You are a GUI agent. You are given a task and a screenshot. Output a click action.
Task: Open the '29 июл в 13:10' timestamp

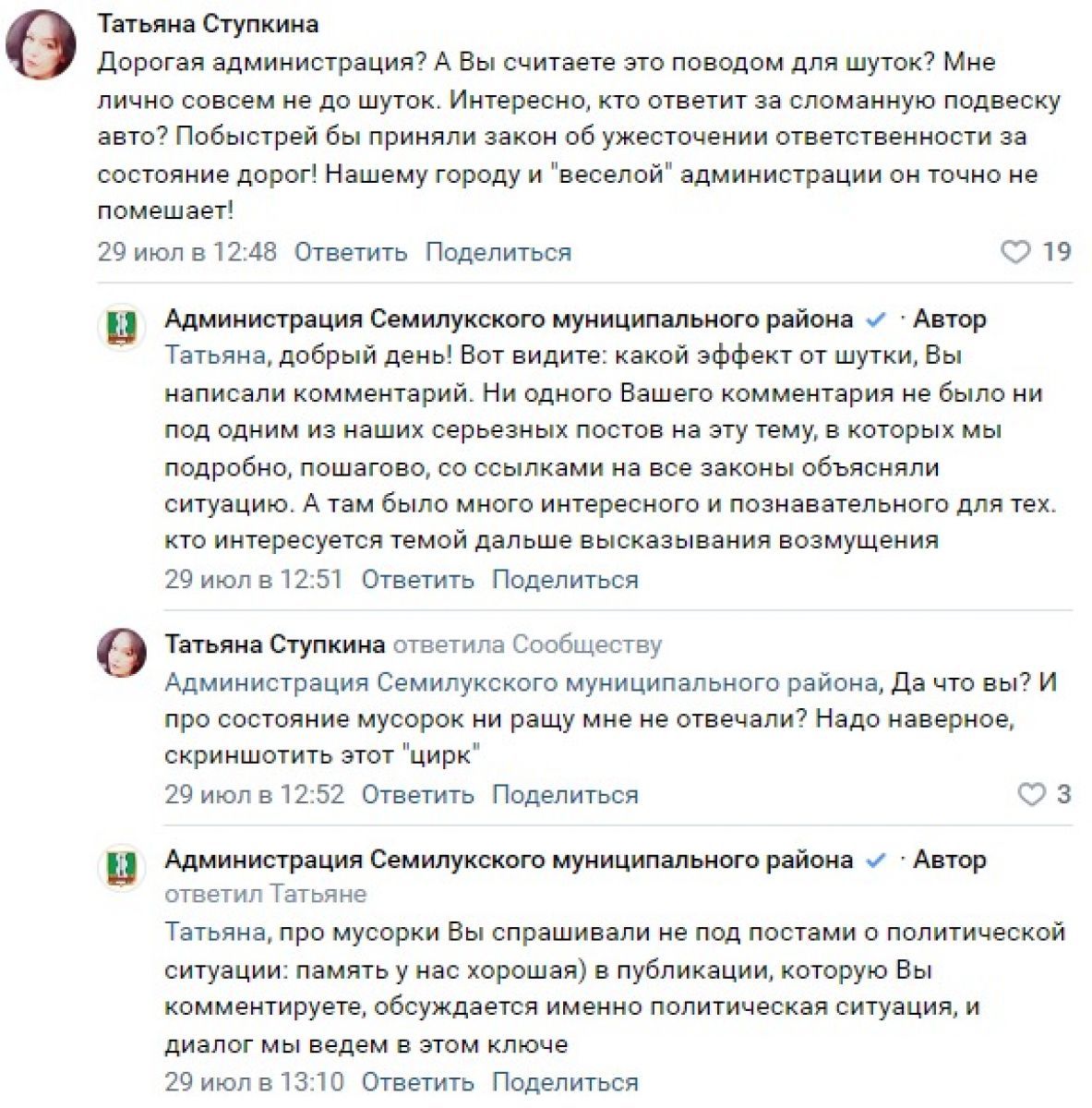coord(254,1081)
